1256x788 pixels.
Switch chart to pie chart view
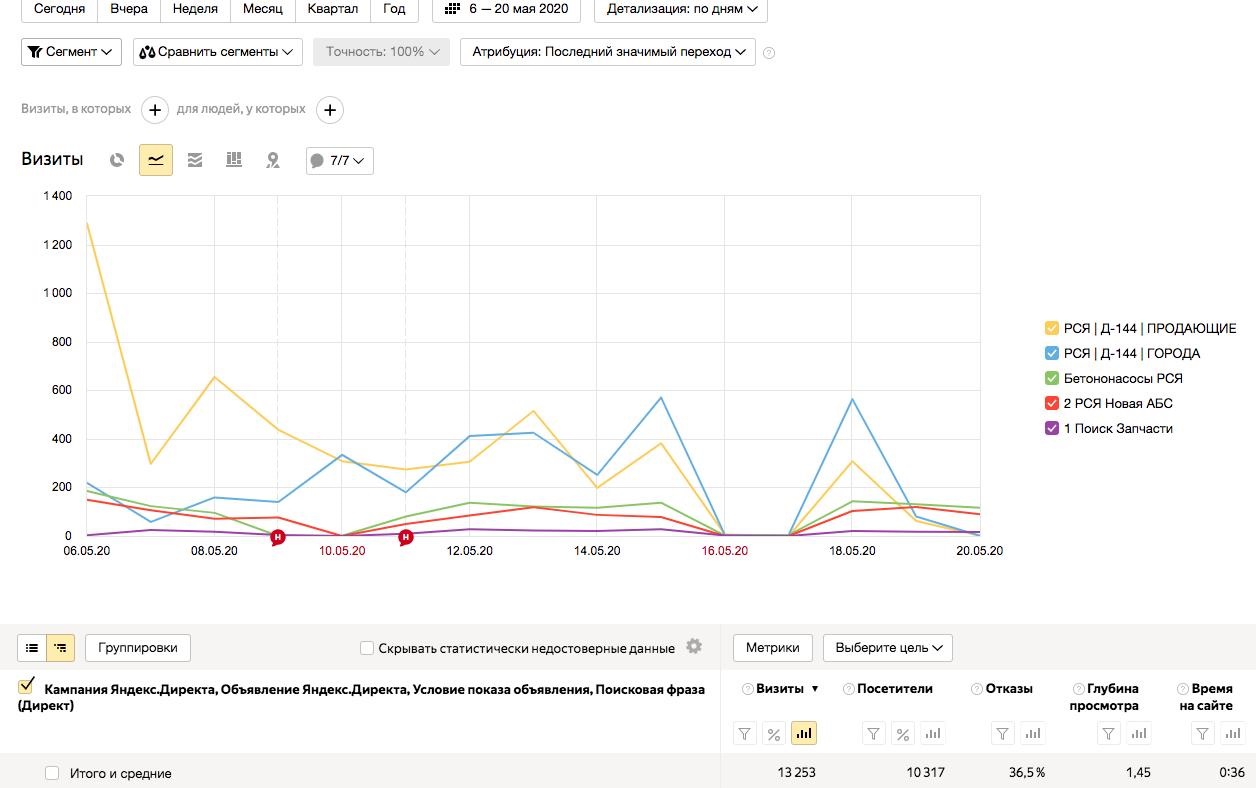click(117, 160)
